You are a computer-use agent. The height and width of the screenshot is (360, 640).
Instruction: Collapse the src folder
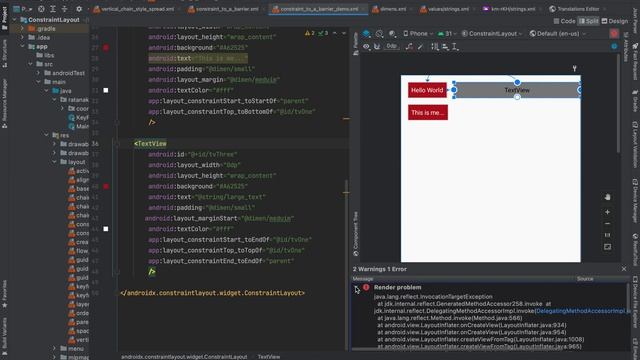(30, 64)
